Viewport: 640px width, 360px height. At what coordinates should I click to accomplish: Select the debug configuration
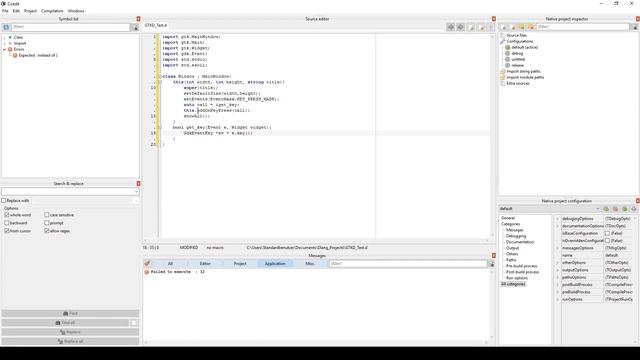click(x=517, y=53)
